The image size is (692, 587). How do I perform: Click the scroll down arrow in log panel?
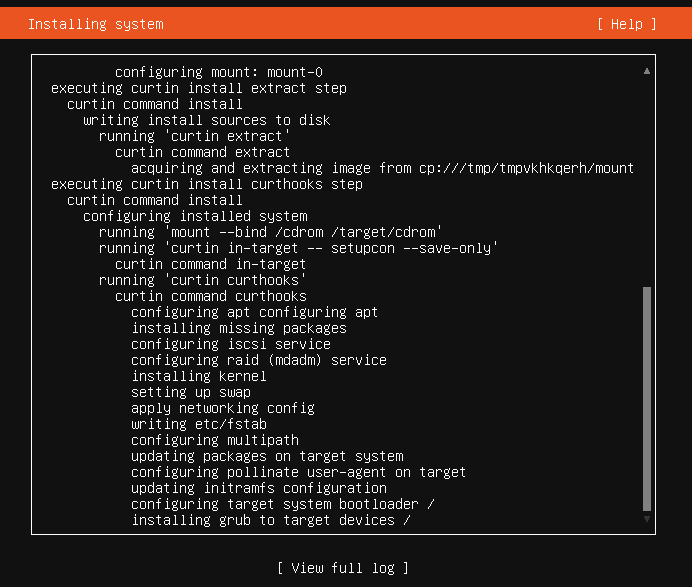pyautogui.click(x=647, y=519)
